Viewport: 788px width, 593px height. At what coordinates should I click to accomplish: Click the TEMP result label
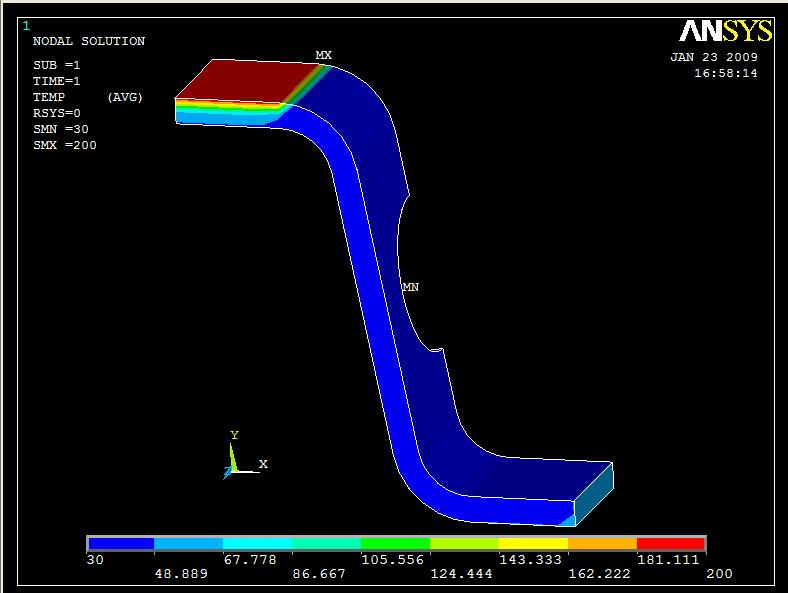pyautogui.click(x=49, y=97)
